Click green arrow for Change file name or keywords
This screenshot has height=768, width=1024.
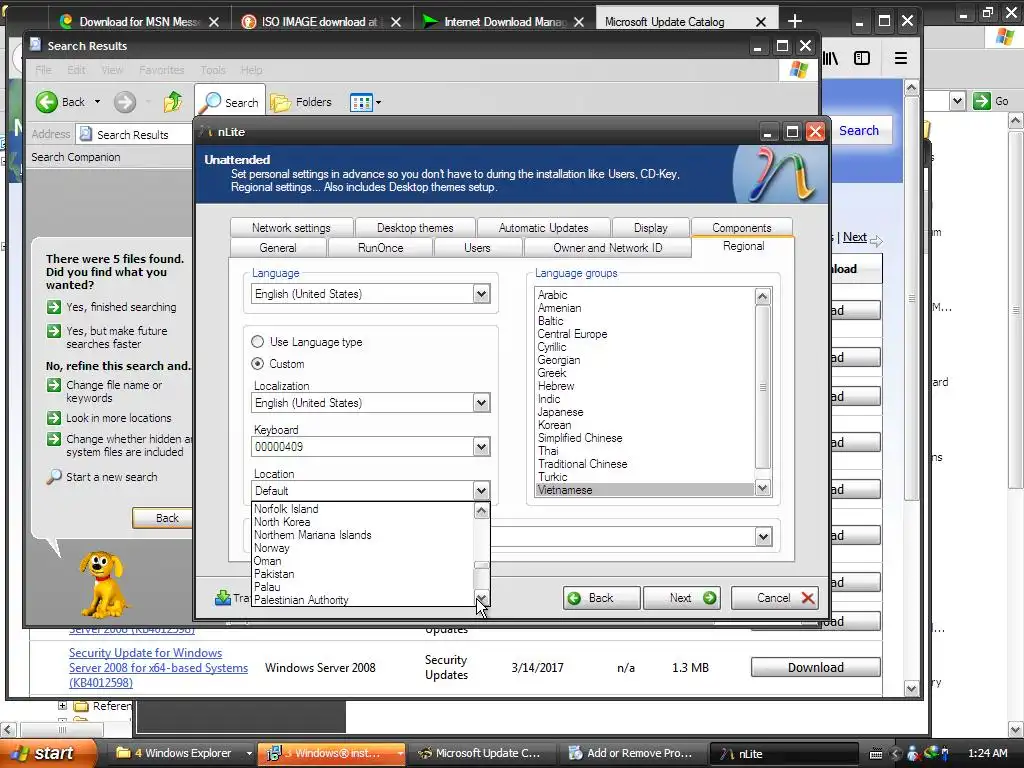[x=54, y=385]
